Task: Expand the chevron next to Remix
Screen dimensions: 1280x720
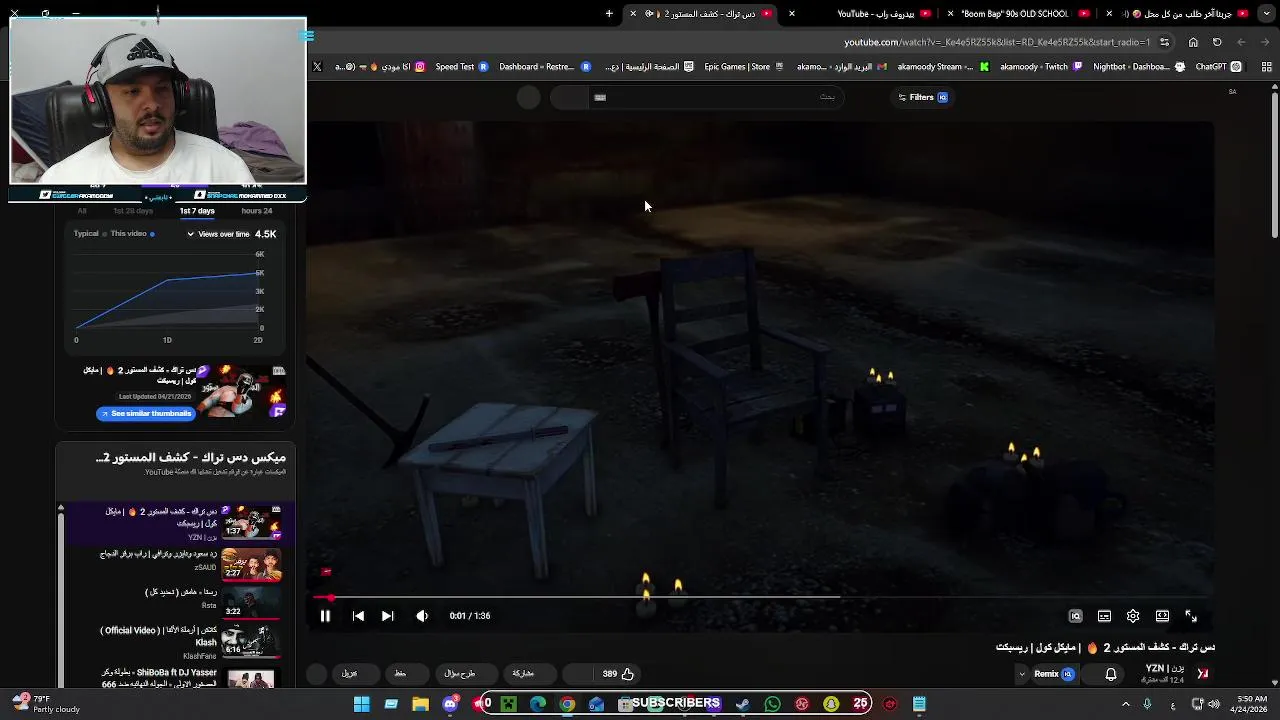Action: [x=1021, y=674]
